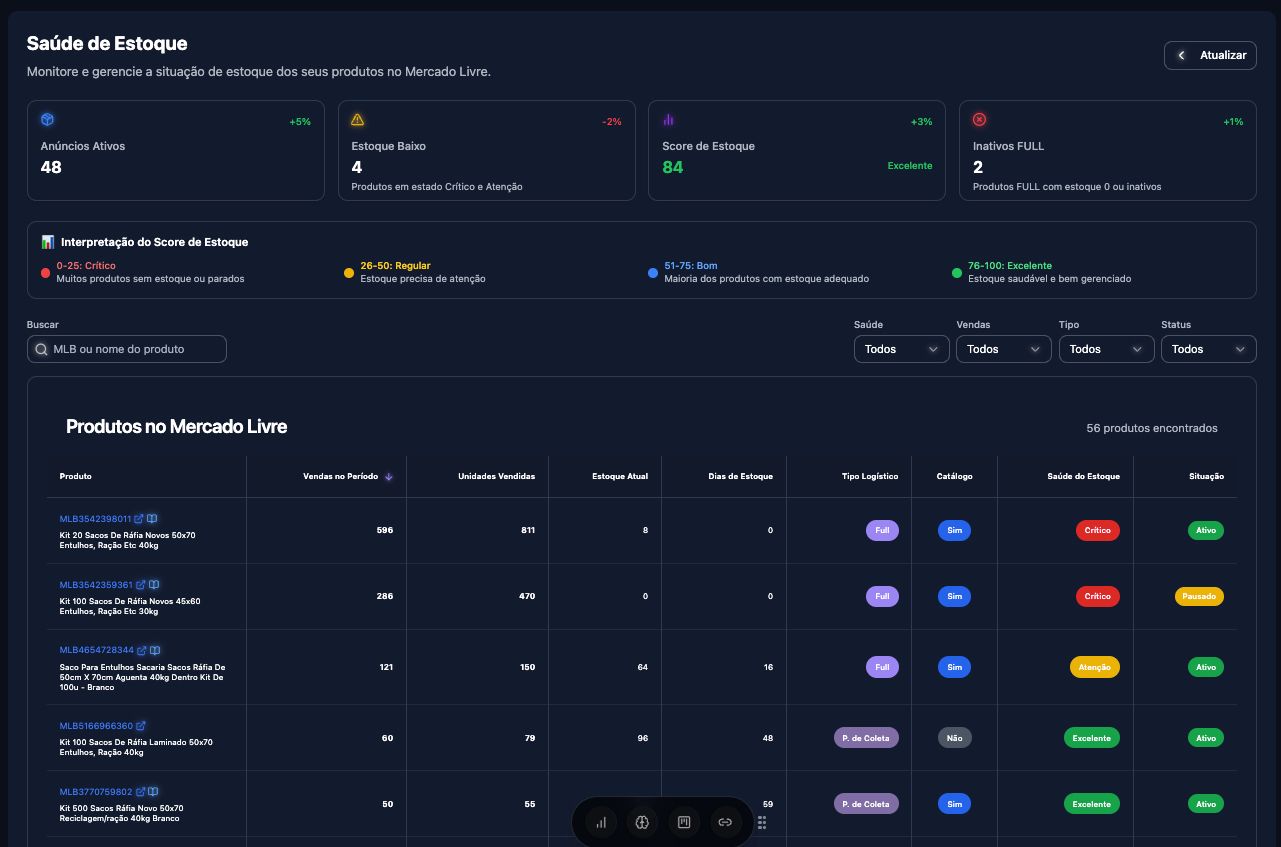
Task: Click the red X icon on the Inativos FULL card
Action: [x=979, y=119]
